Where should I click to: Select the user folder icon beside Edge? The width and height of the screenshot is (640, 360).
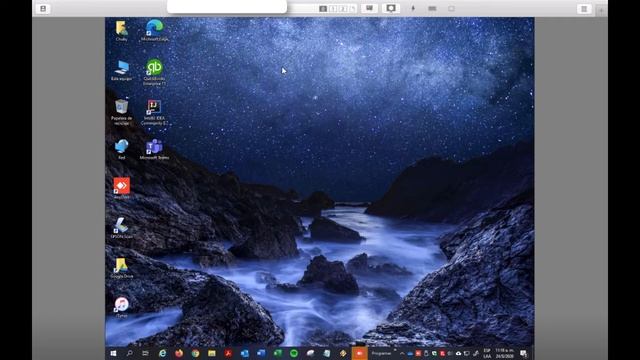coord(122,31)
